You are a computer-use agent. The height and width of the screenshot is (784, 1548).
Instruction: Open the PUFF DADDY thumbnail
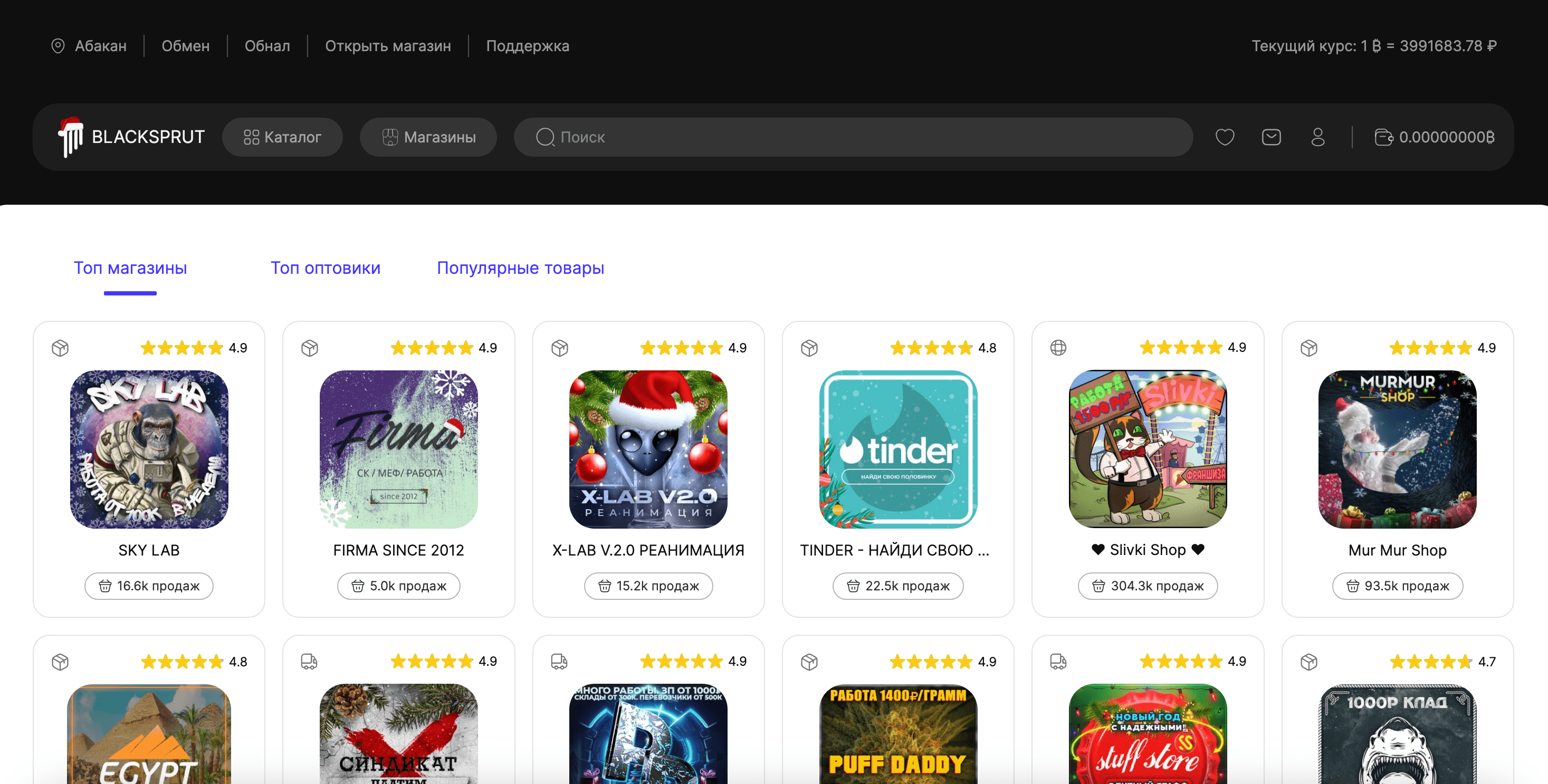click(899, 734)
